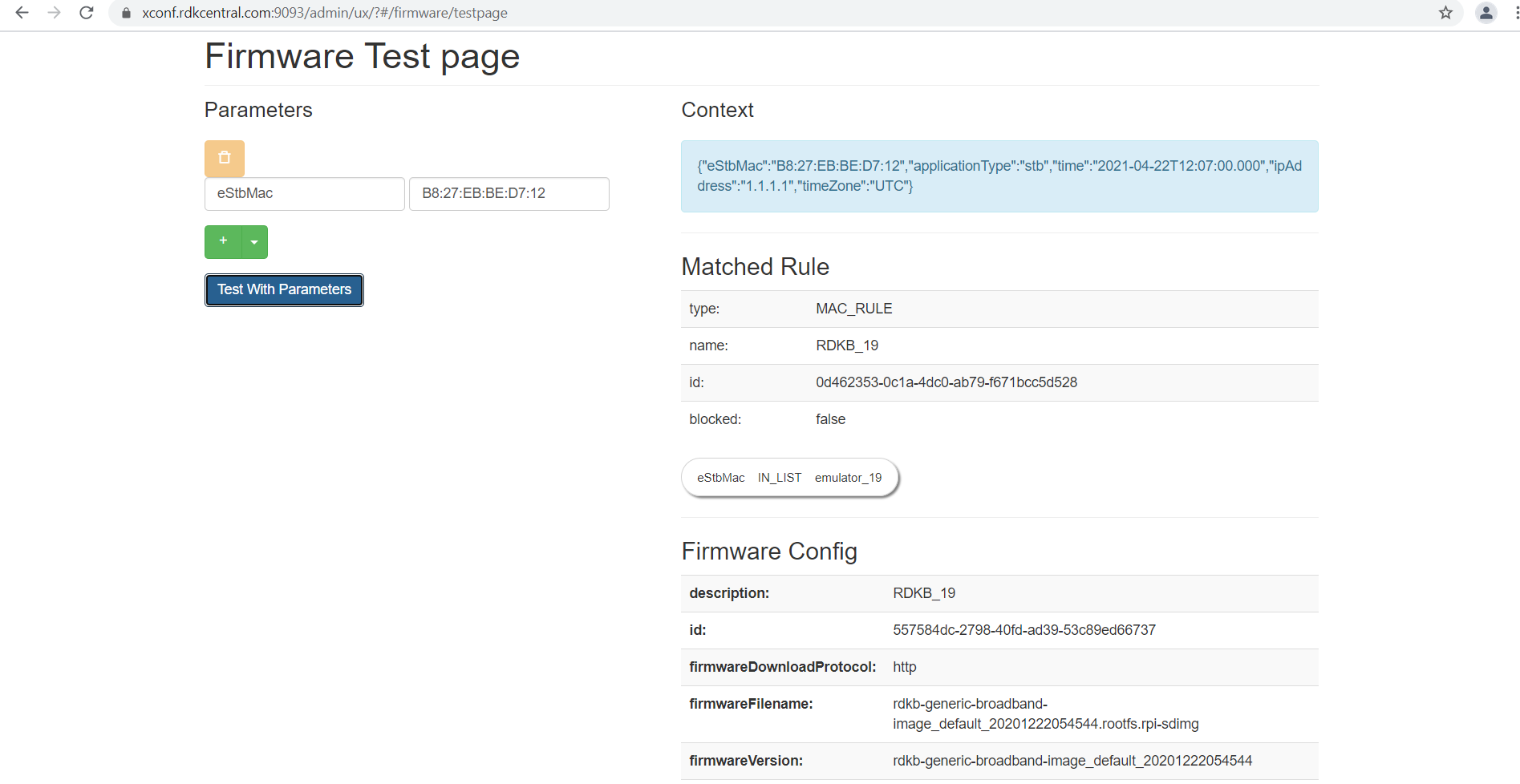Delete the eStbMac parameter with trash icon

[x=225, y=159]
